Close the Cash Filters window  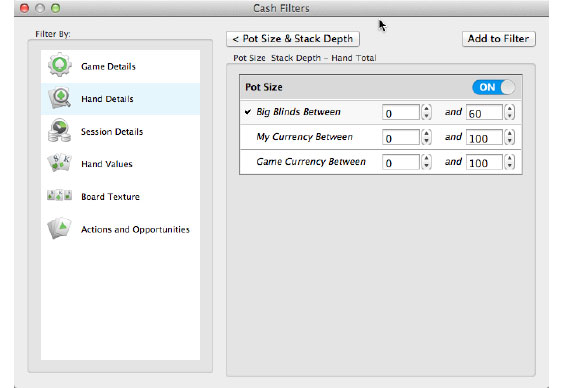pos(24,8)
